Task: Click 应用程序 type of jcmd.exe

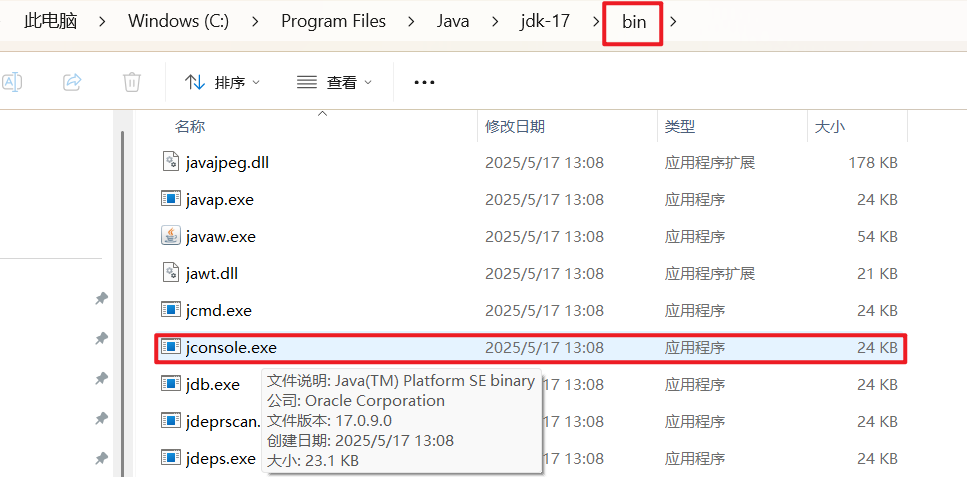Action: coord(694,310)
